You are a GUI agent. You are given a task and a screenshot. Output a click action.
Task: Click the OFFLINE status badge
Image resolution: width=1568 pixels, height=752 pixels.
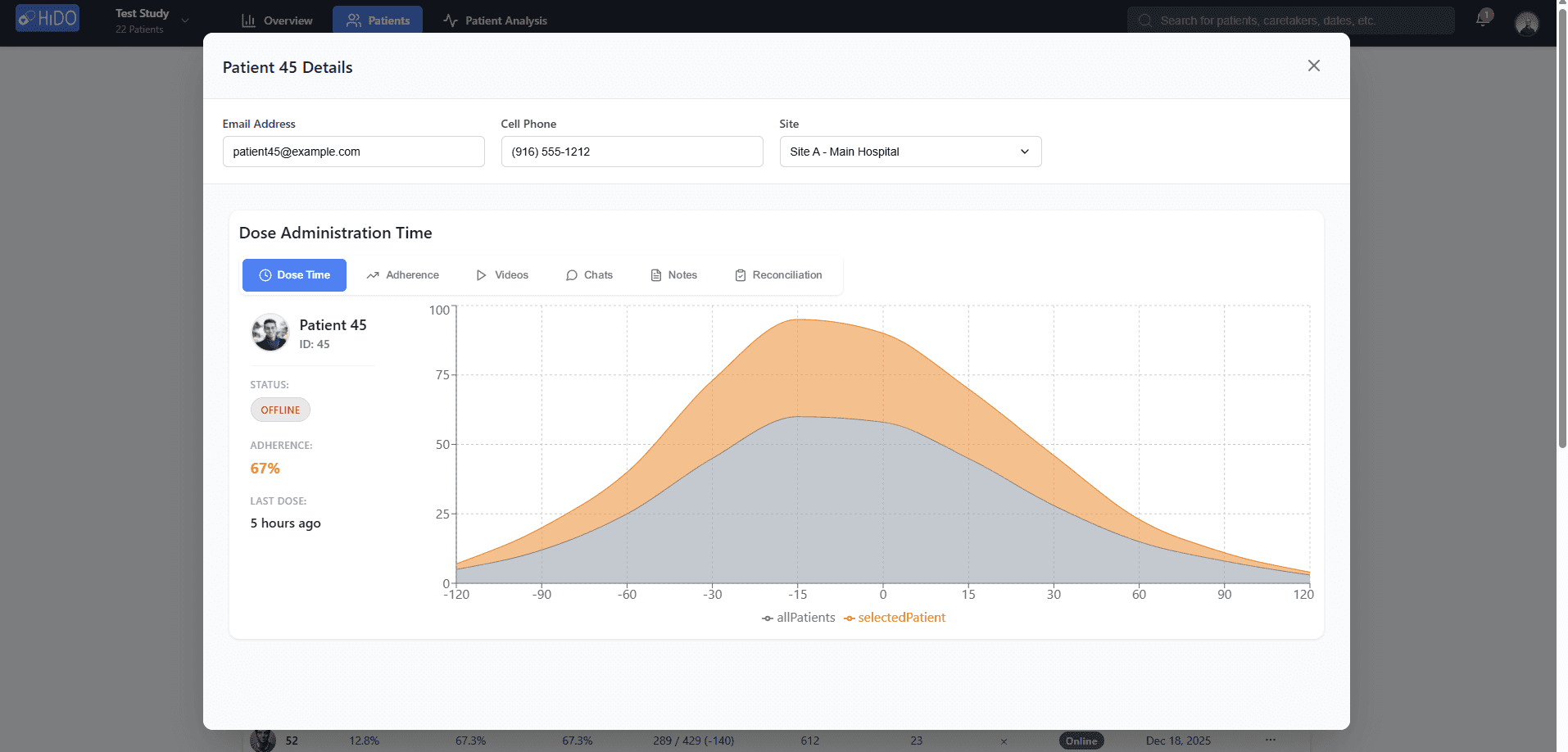[x=280, y=410]
